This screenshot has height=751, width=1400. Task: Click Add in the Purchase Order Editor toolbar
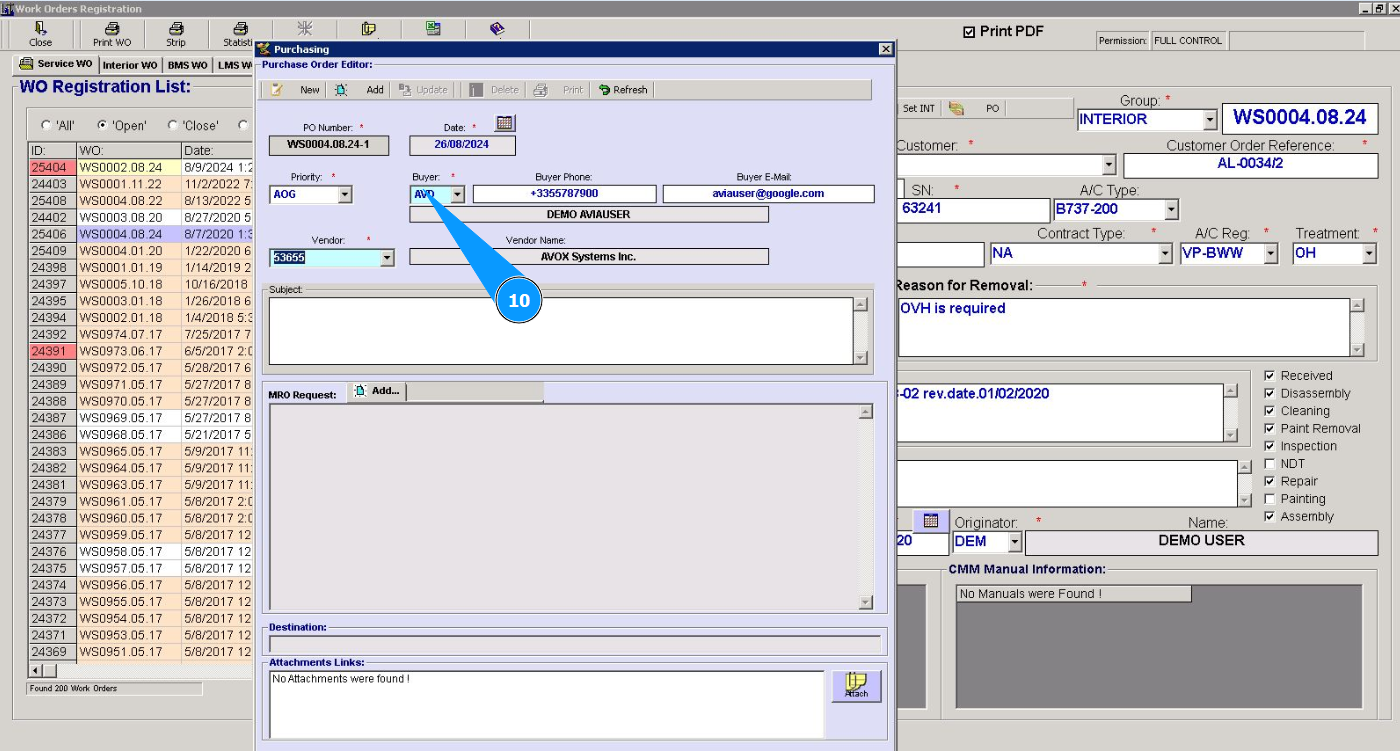360,90
